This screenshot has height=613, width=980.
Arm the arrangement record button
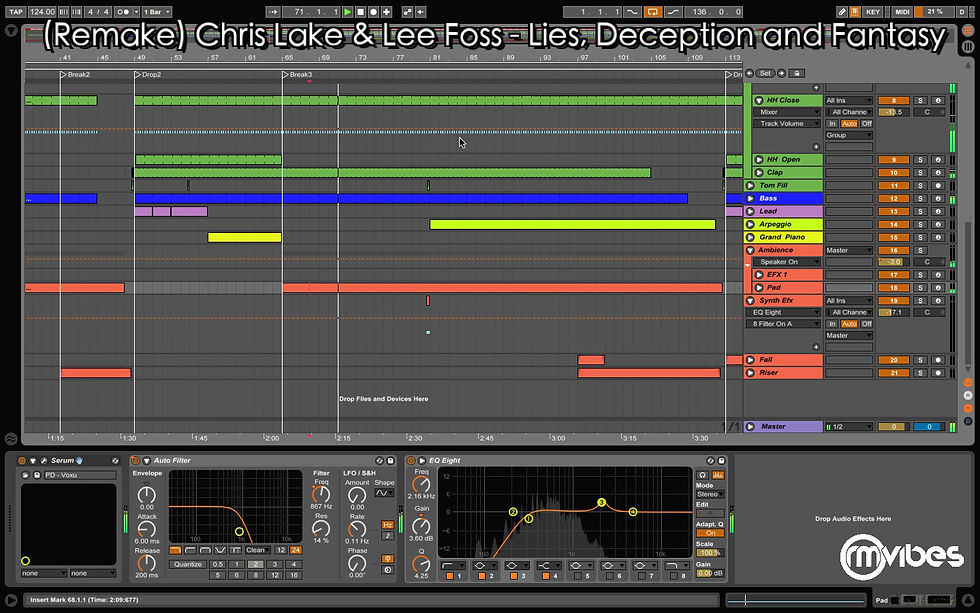coord(373,11)
